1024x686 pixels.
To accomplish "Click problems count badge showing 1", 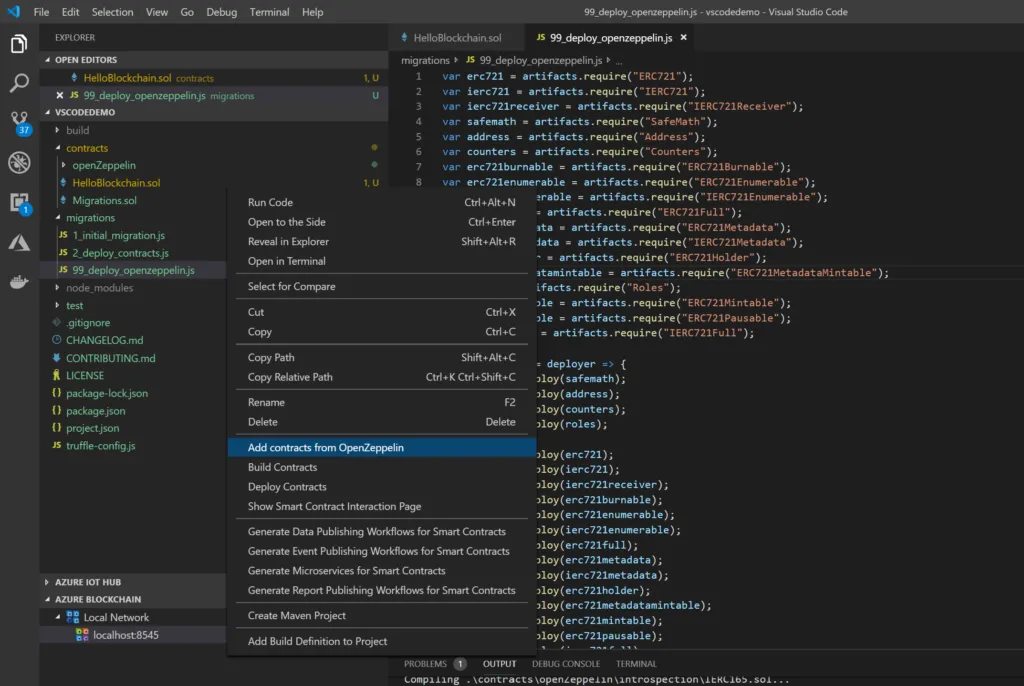I will [x=460, y=664].
